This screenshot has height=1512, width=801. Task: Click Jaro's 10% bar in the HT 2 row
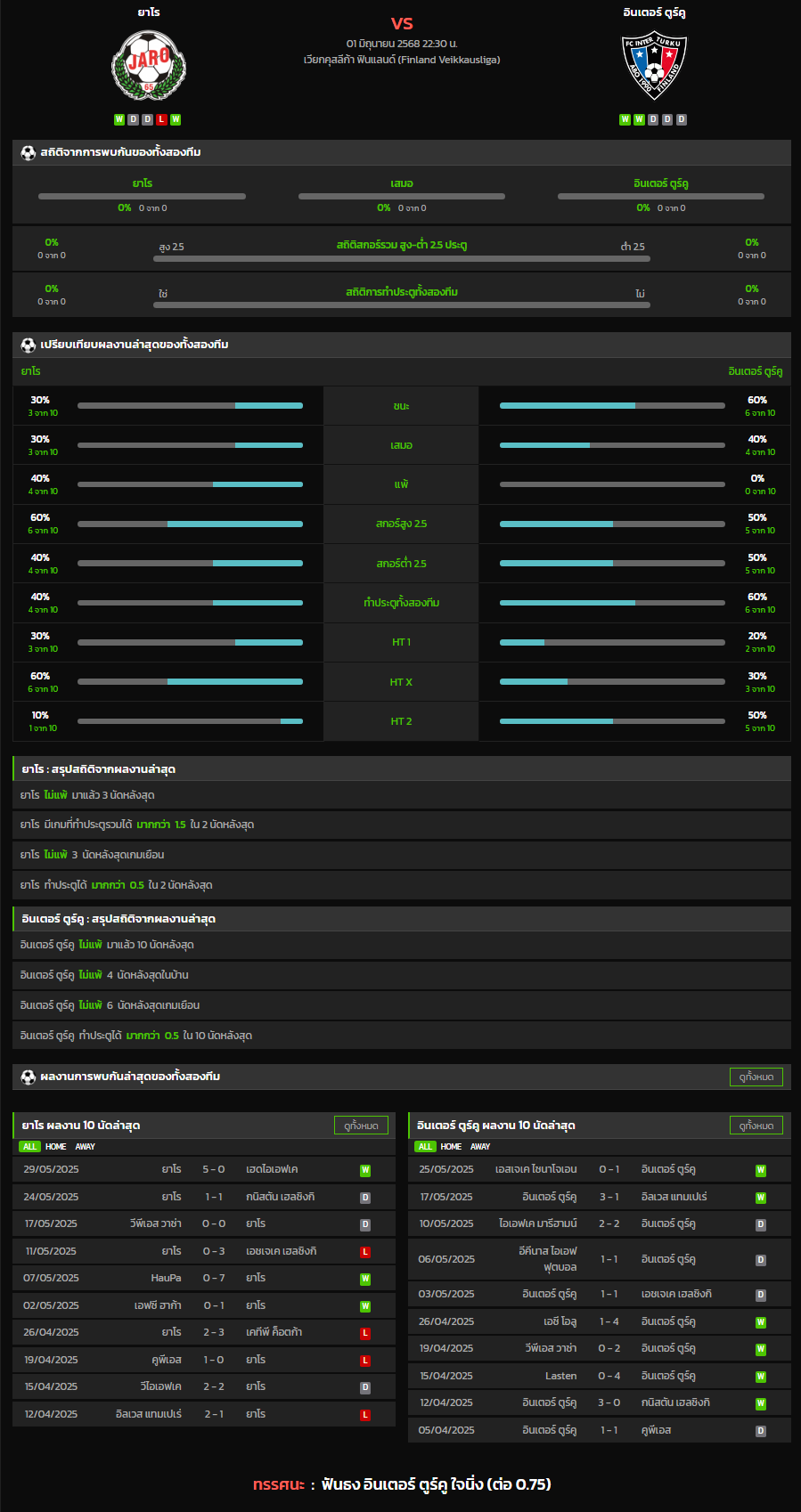(x=190, y=721)
